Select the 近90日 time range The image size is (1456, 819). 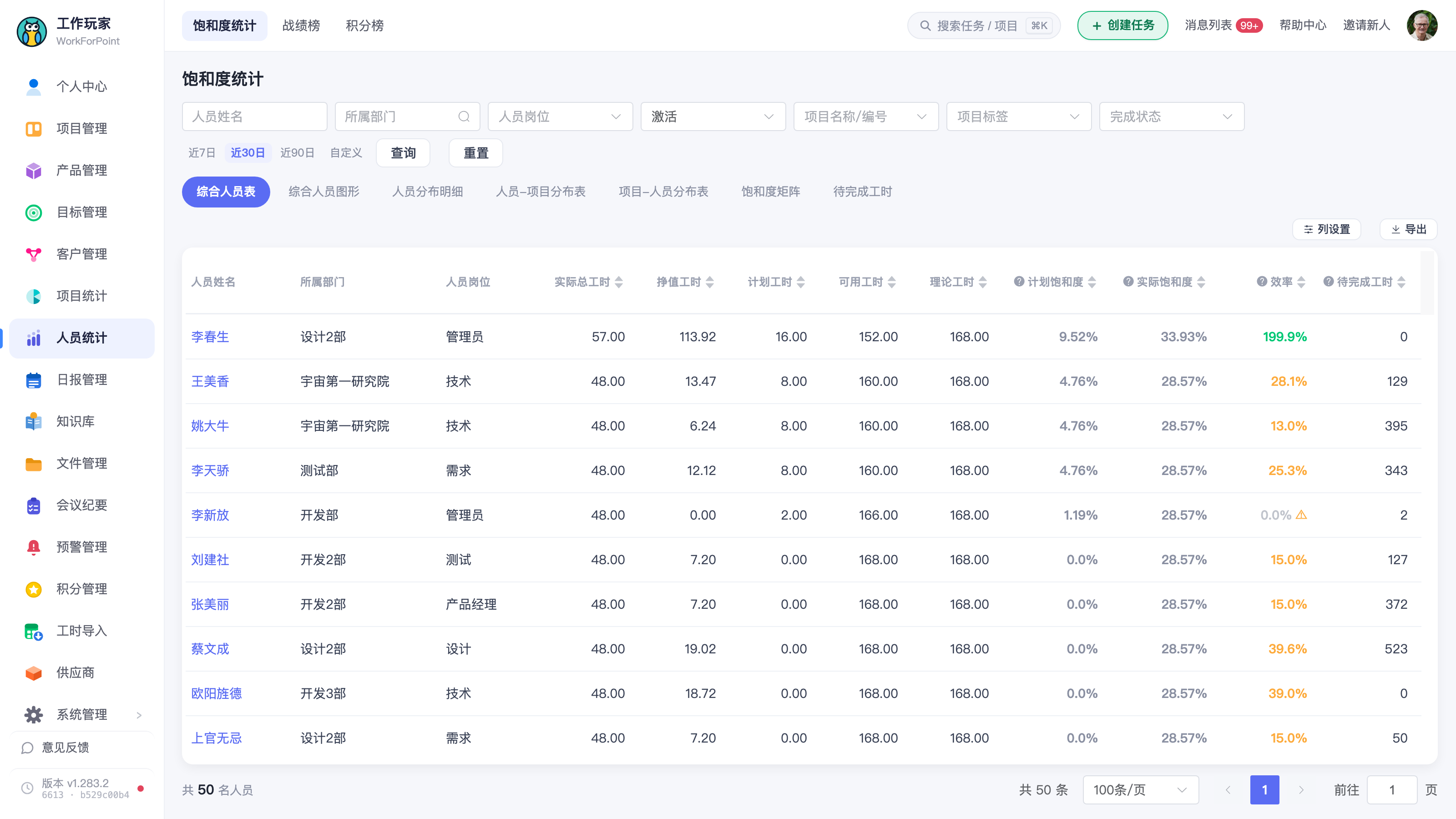[x=297, y=152]
